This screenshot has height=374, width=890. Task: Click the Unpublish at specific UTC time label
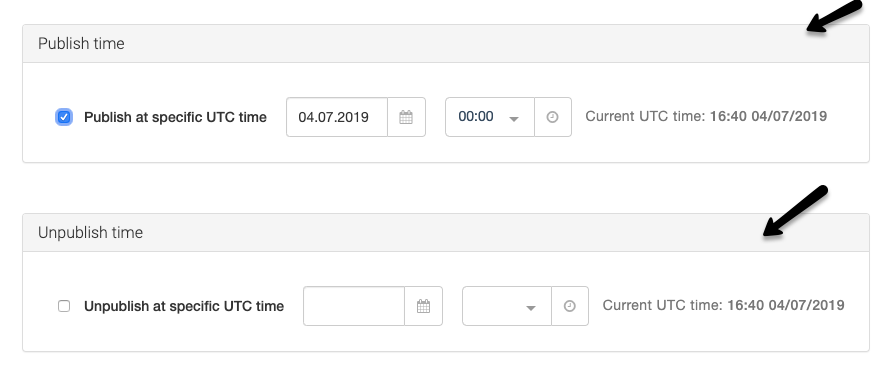tap(184, 306)
